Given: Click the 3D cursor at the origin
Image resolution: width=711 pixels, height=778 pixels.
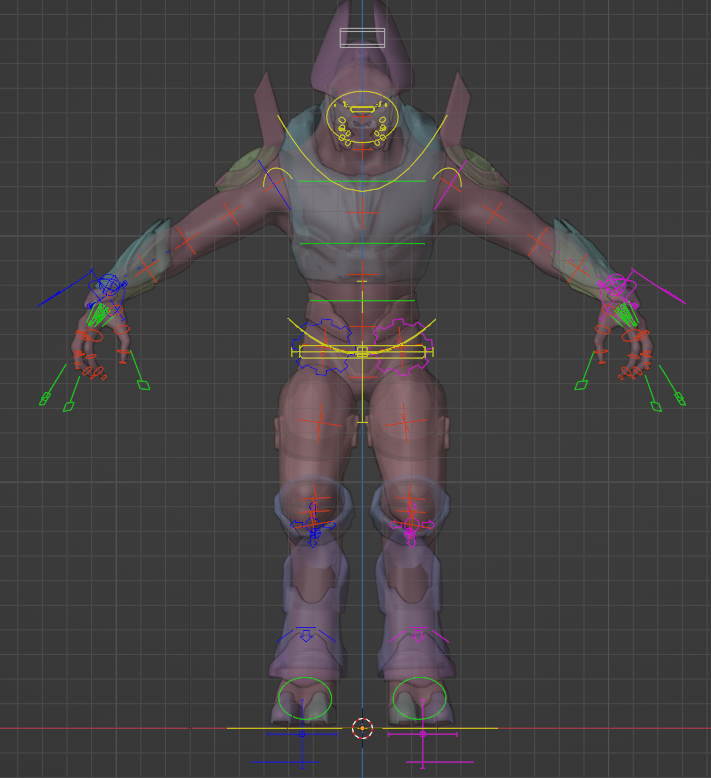Looking at the screenshot, I should pos(362,728).
